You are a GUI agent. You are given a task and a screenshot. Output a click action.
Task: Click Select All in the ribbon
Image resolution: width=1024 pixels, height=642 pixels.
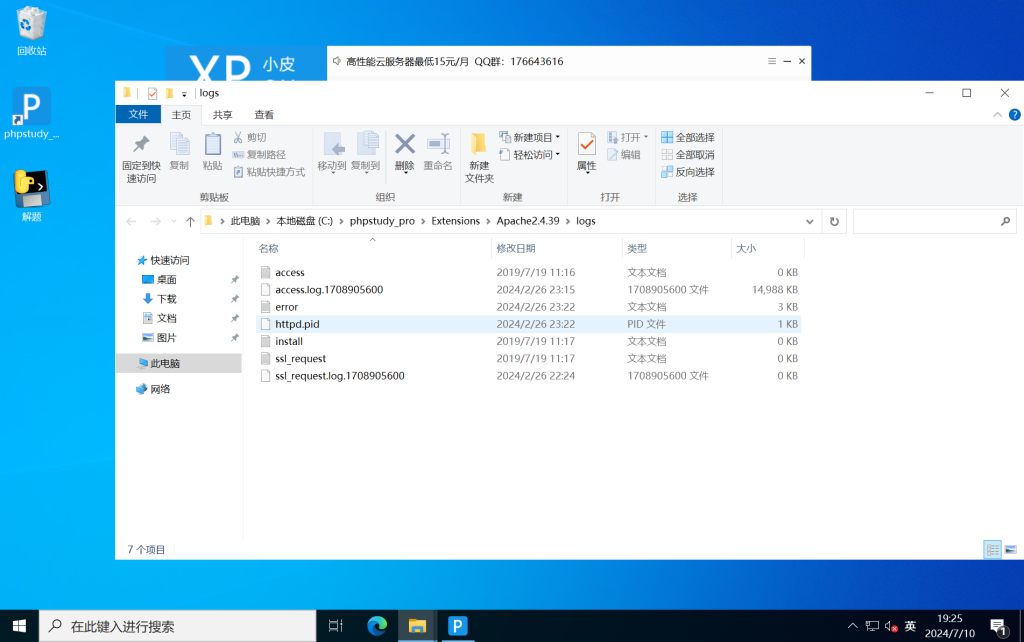(x=688, y=137)
